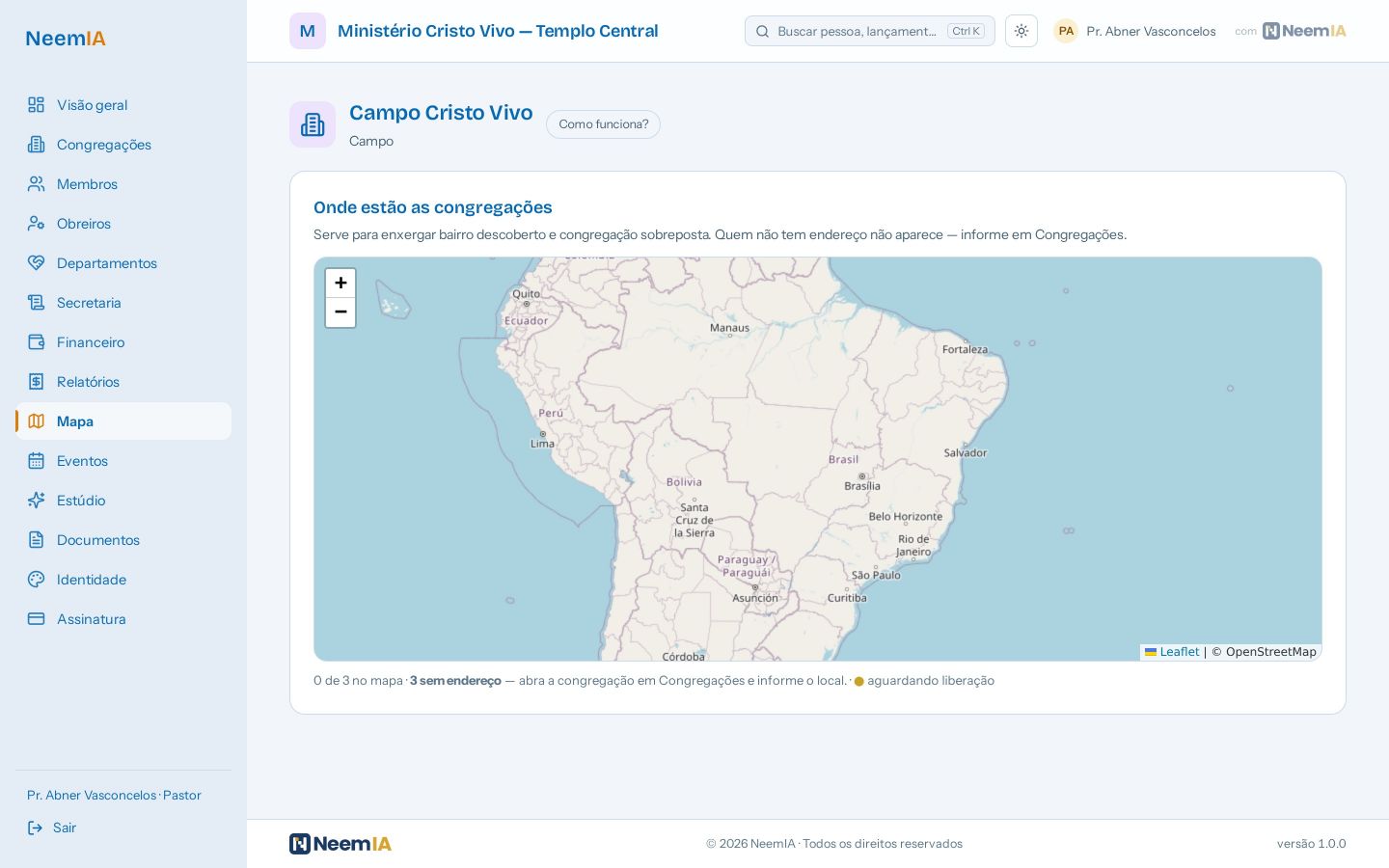Select the Eventos calendar icon

point(36,461)
